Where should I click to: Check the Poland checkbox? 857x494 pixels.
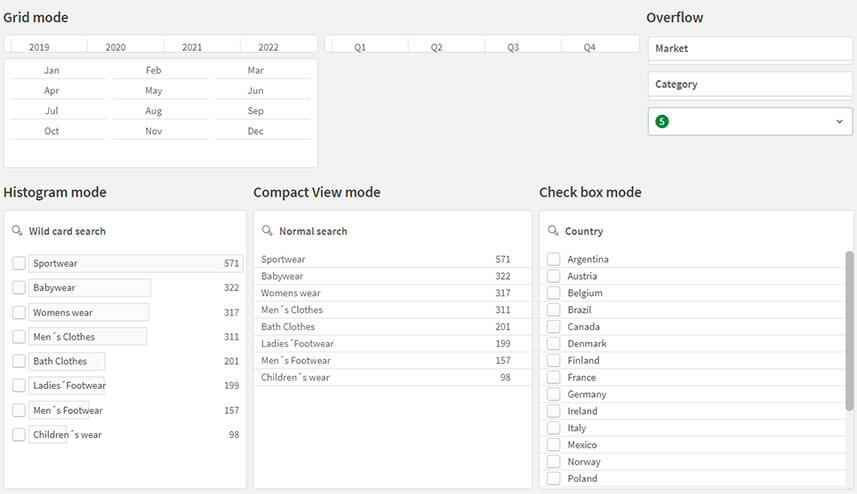point(554,479)
